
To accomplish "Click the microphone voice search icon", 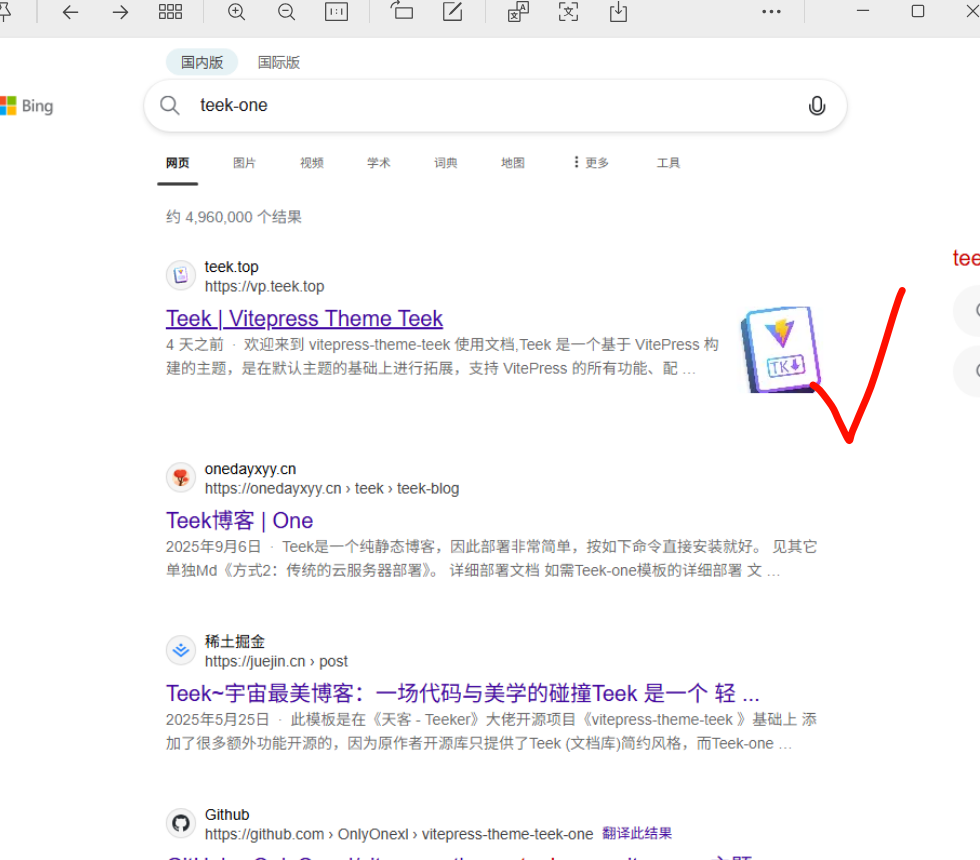I will click(x=816, y=106).
